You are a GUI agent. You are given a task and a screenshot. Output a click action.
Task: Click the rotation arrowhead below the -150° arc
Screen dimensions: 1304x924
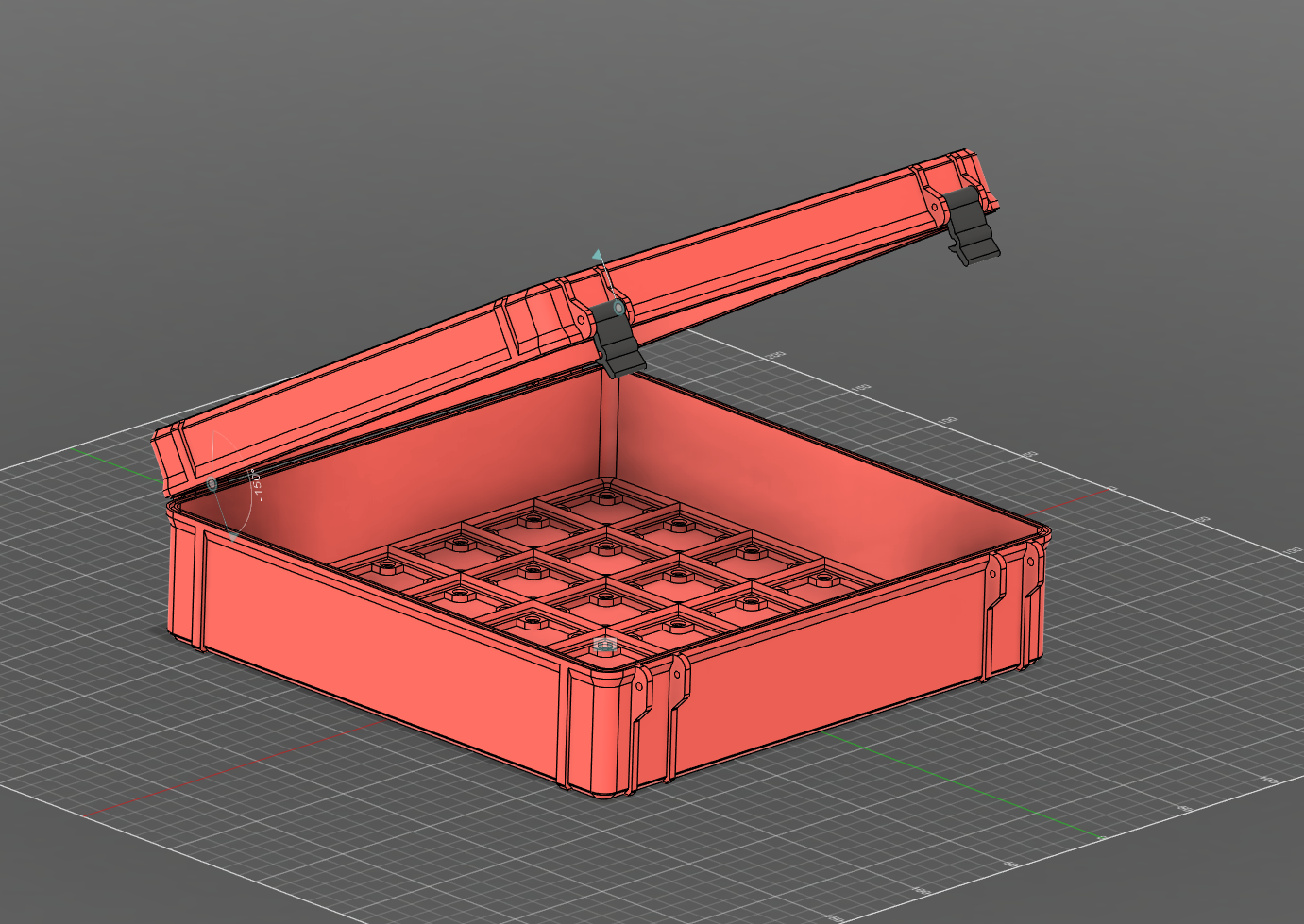(x=234, y=536)
